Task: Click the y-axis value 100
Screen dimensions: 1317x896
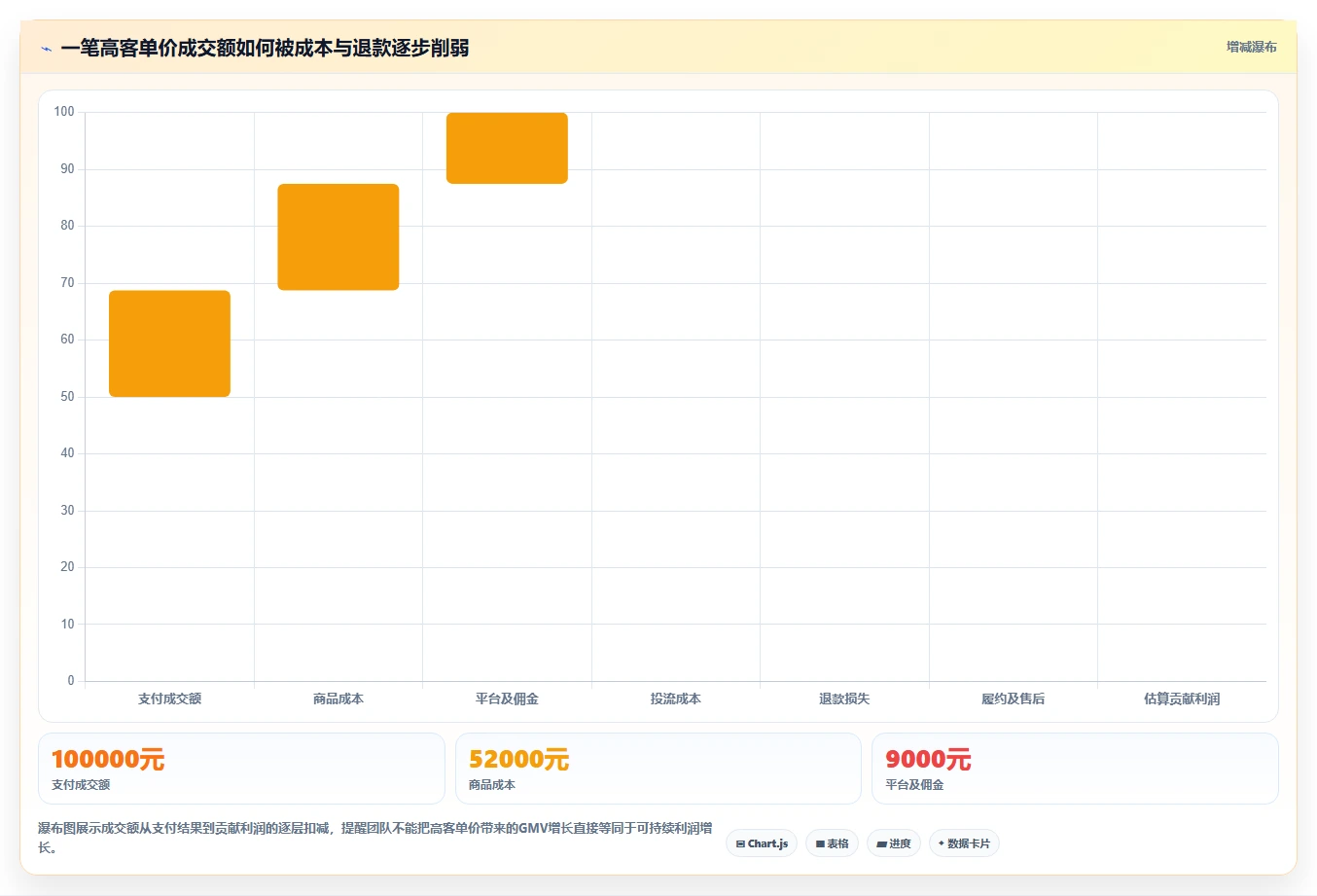Action: pyautogui.click(x=64, y=112)
